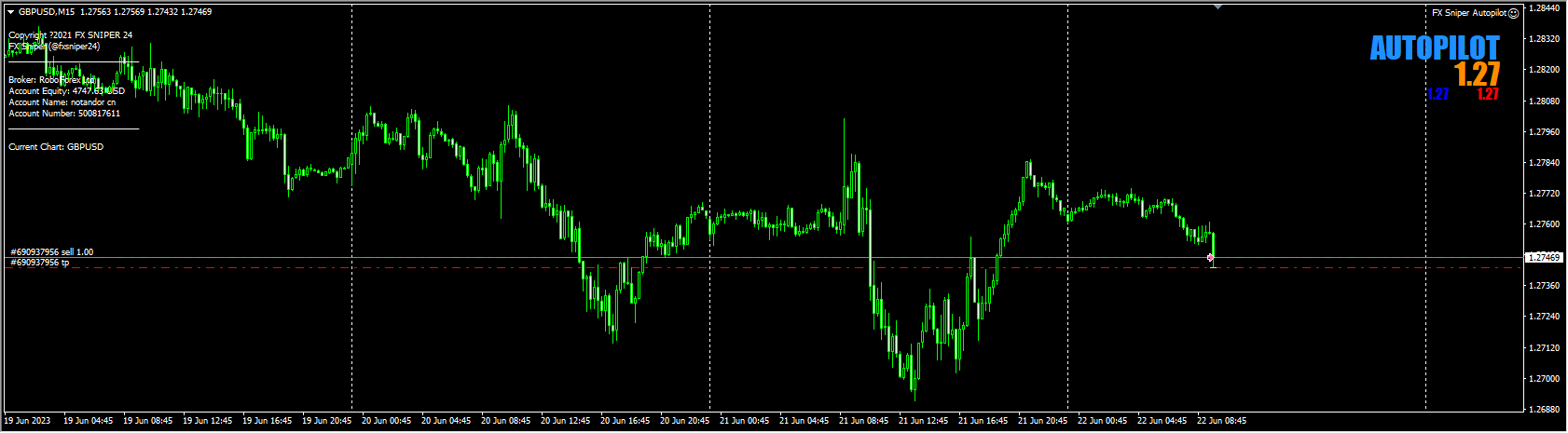Click the chart shift triangle marker
The height and width of the screenshot is (433, 1568).
pyautogui.click(x=1217, y=7)
